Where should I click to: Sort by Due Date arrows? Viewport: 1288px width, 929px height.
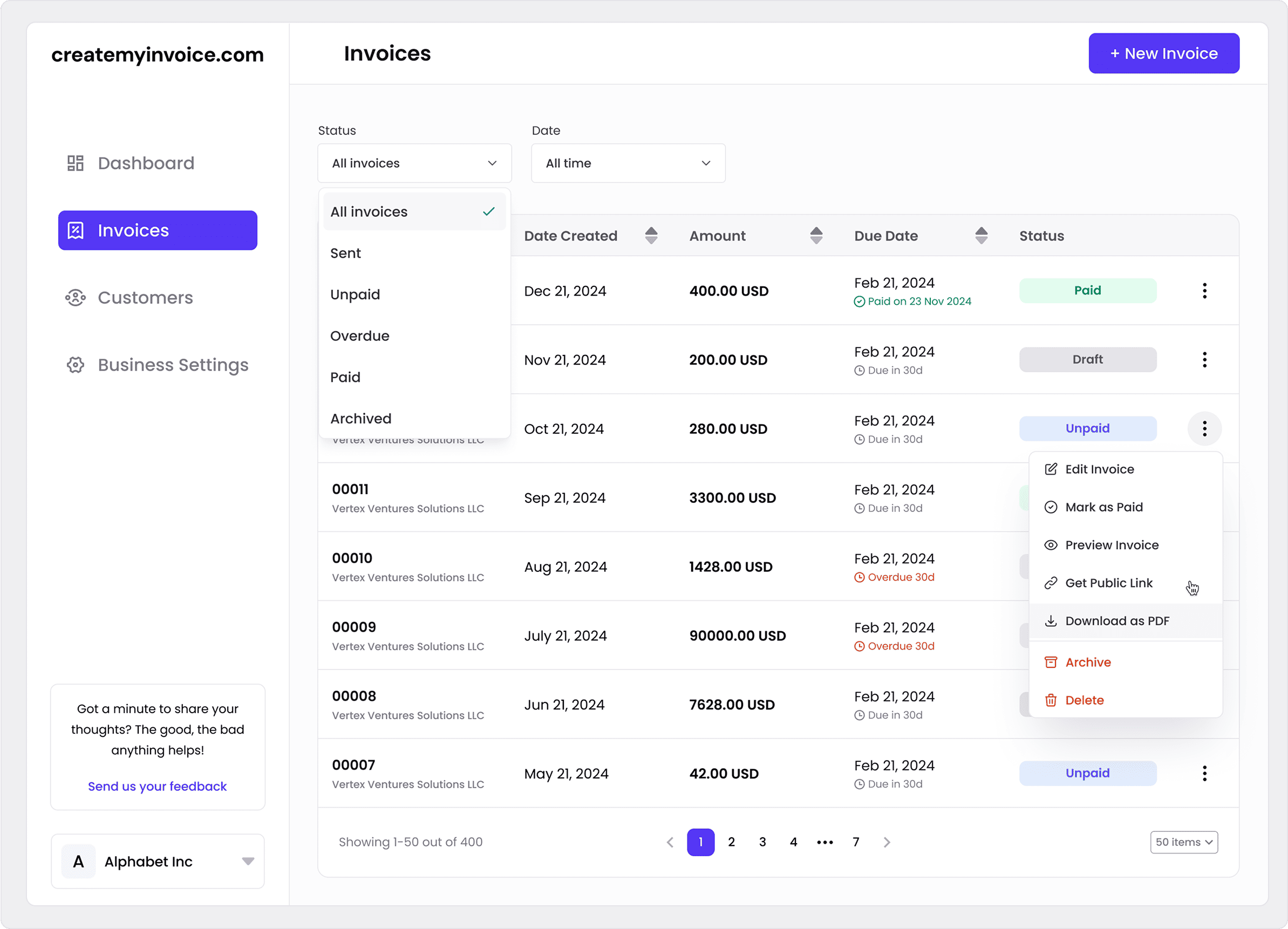coord(981,236)
